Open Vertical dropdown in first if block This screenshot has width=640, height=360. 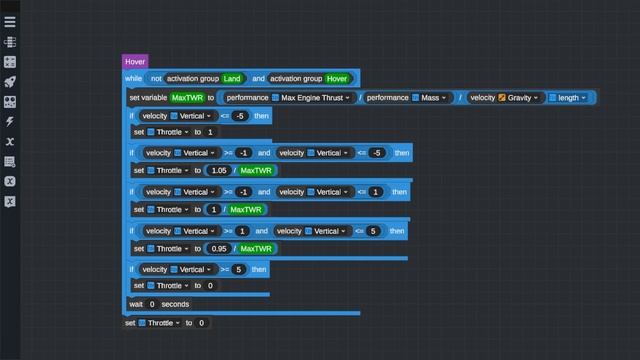191,116
